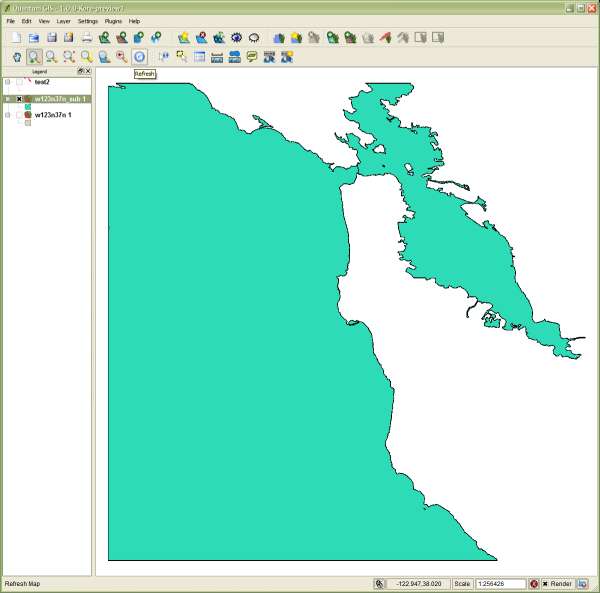
Task: Open the Edit menu
Action: coord(26,21)
